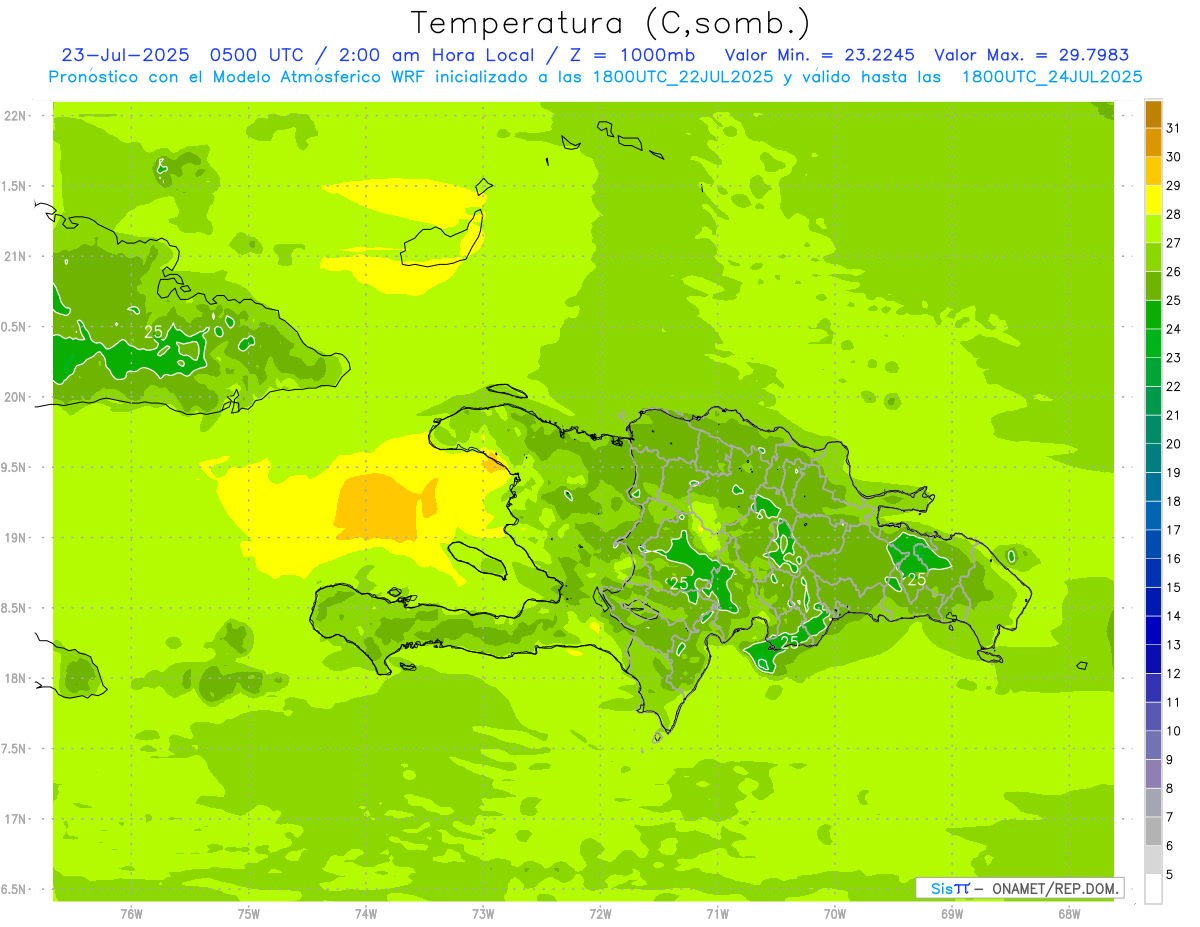Click the "22N" latitude label
1200x927 pixels.
[17, 115]
